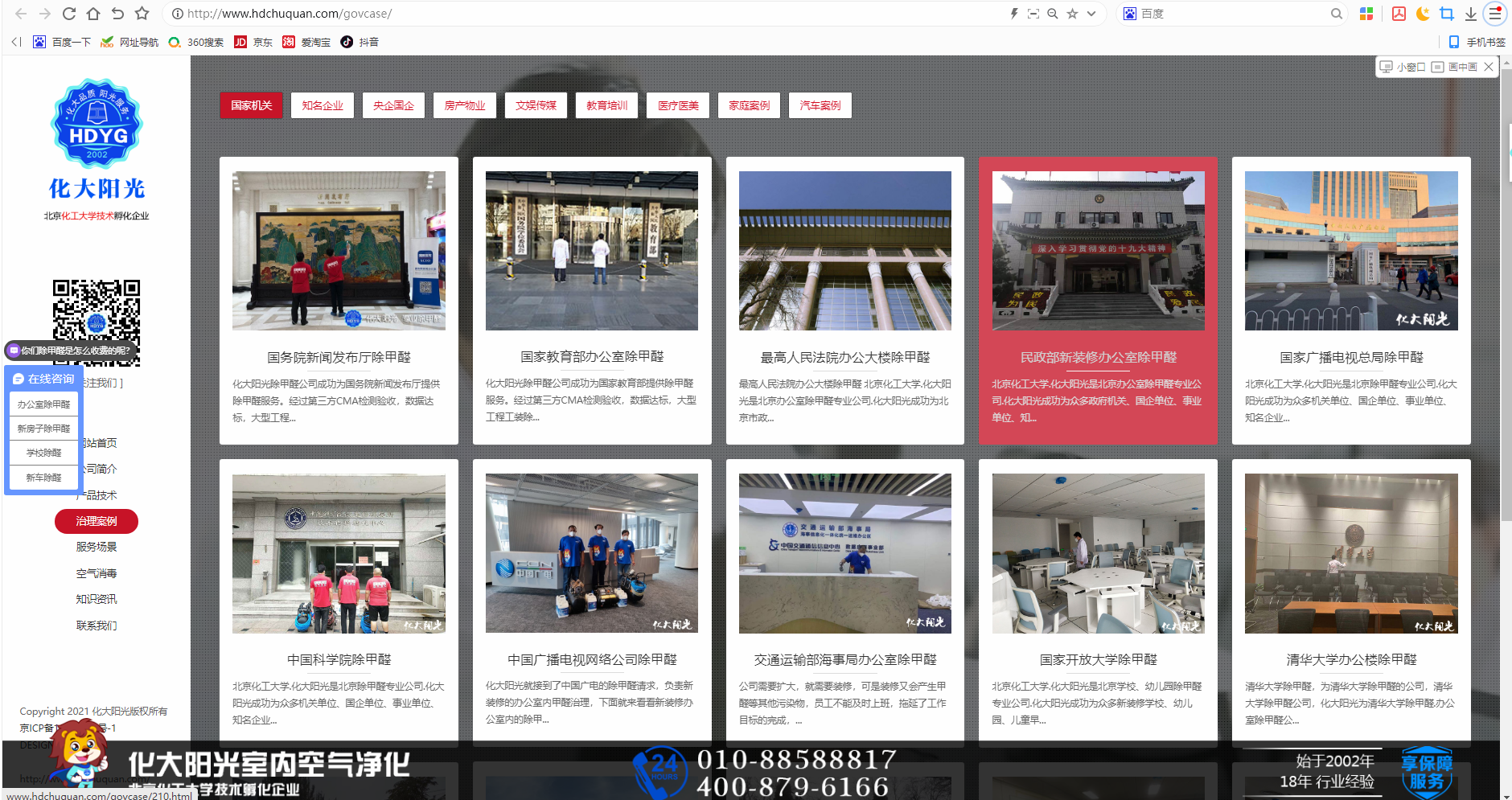This screenshot has height=800, width=1512.
Task: Open the 联系我们 sidebar menu item
Action: [97, 626]
